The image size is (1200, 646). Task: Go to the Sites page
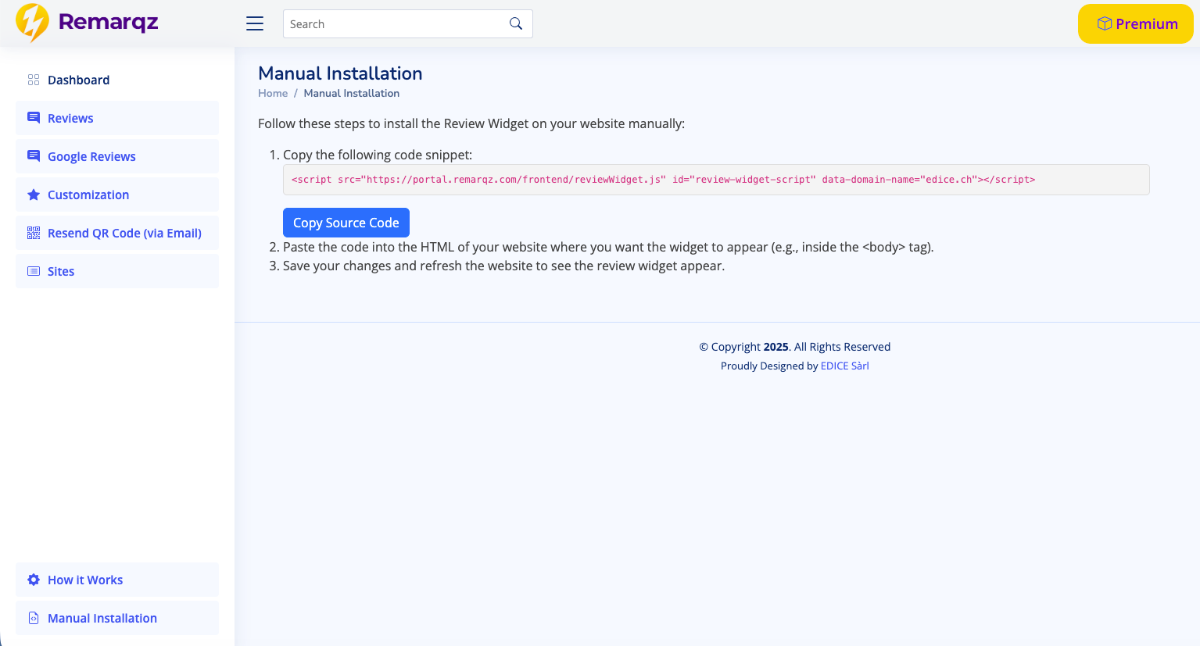coord(61,271)
